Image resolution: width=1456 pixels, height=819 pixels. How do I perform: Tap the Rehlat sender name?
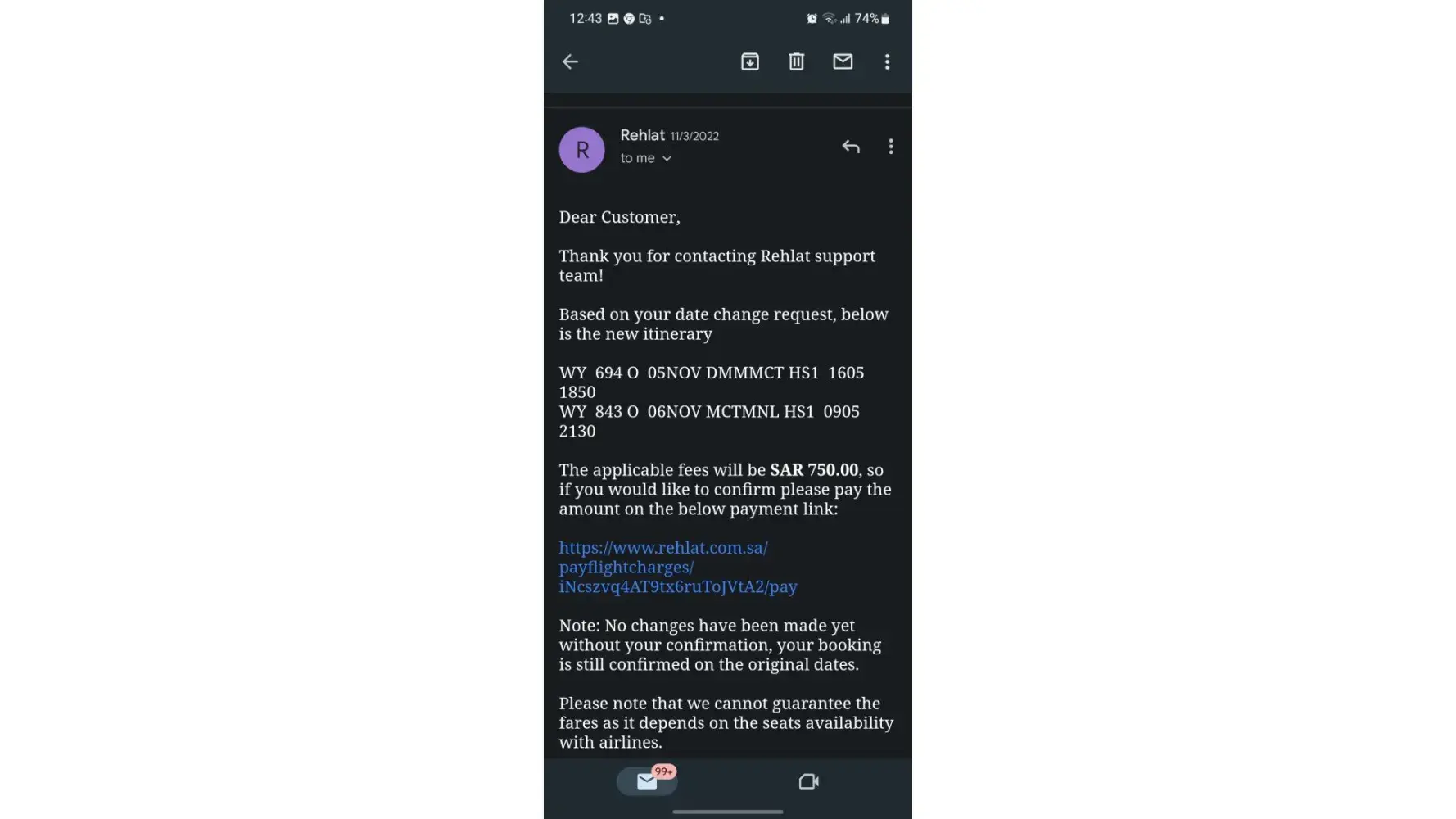642,135
